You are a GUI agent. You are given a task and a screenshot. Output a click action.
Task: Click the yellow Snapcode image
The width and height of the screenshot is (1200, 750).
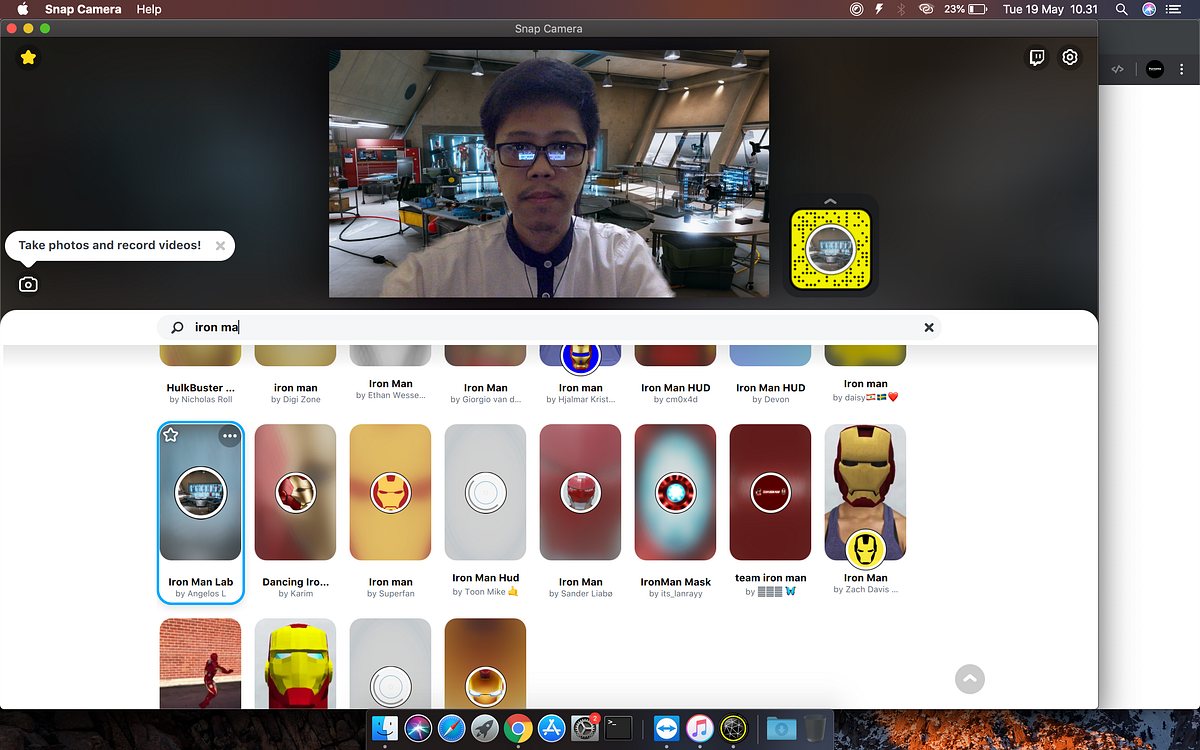(830, 251)
